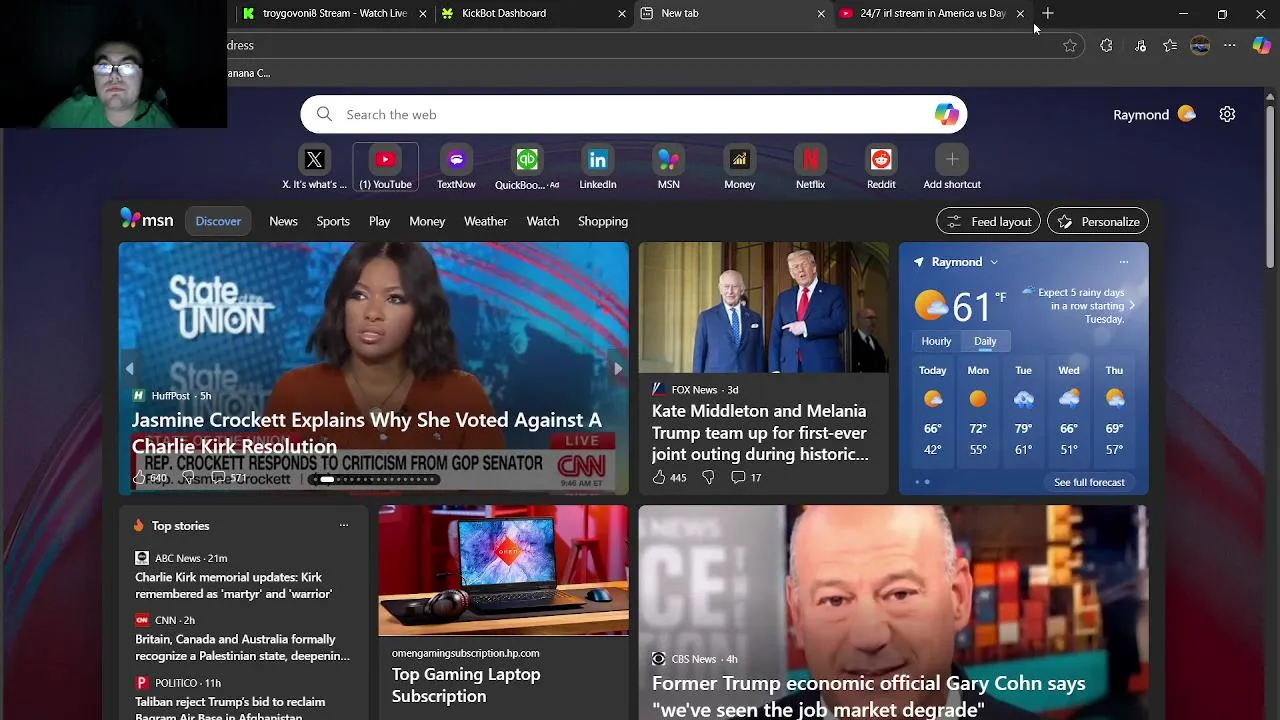The image size is (1280, 720).
Task: Open page settings gear icon
Action: (1227, 114)
